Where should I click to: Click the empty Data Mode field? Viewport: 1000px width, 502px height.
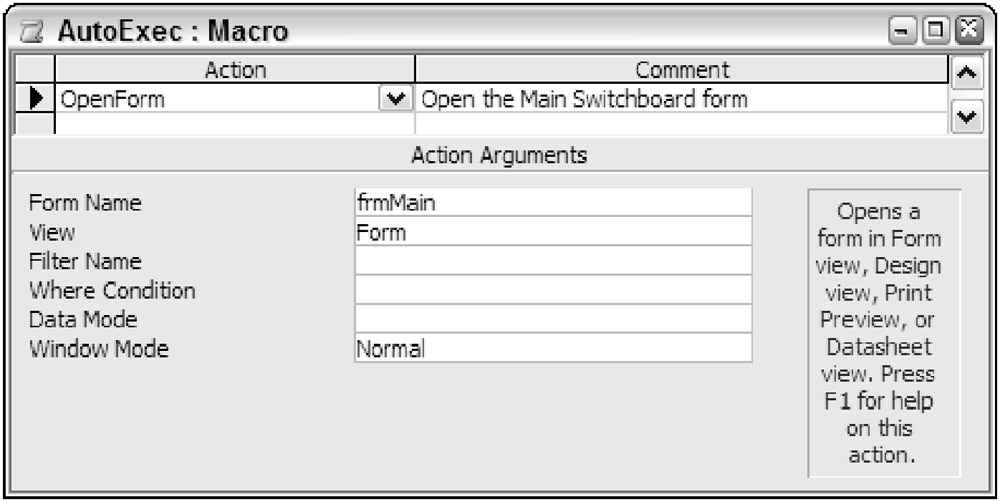coord(552,319)
